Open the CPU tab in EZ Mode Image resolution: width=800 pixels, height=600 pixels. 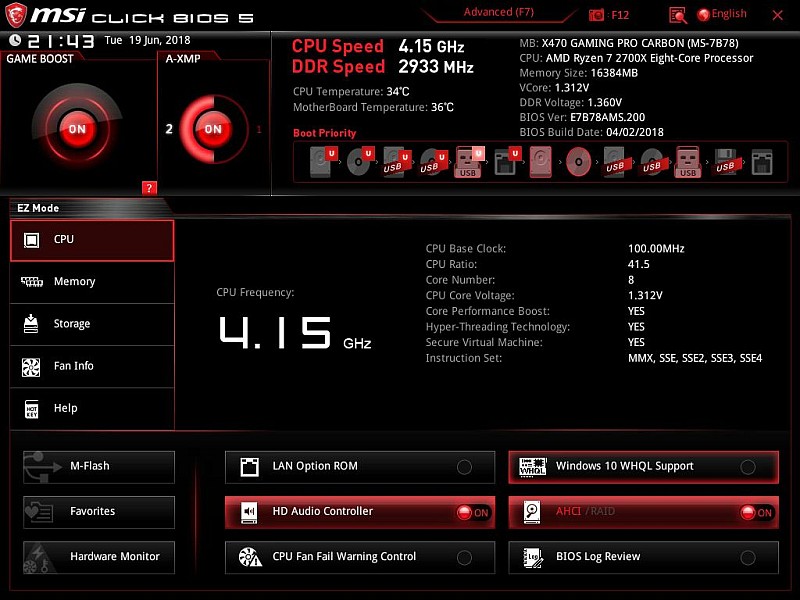coord(92,240)
